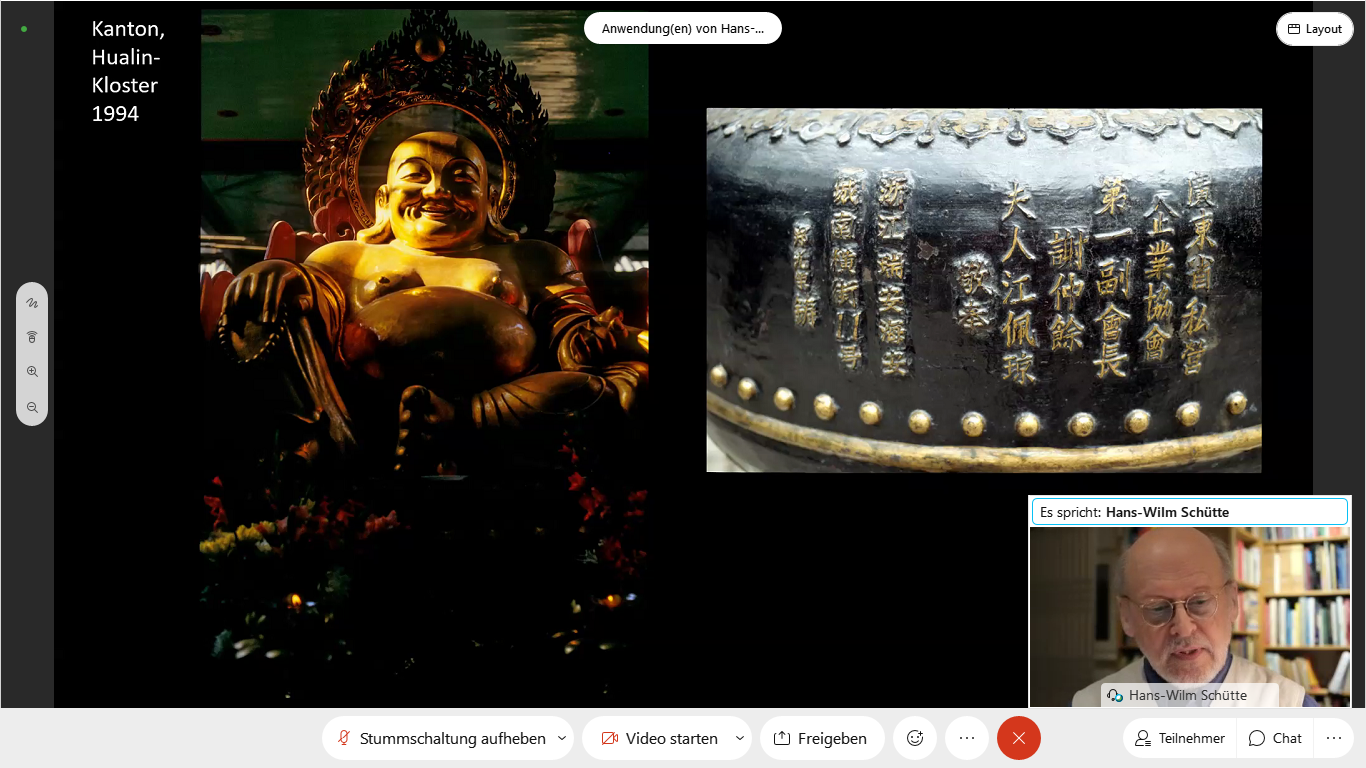The height and width of the screenshot is (768, 1366).
Task: Open the Layout dropdown
Action: (1314, 29)
